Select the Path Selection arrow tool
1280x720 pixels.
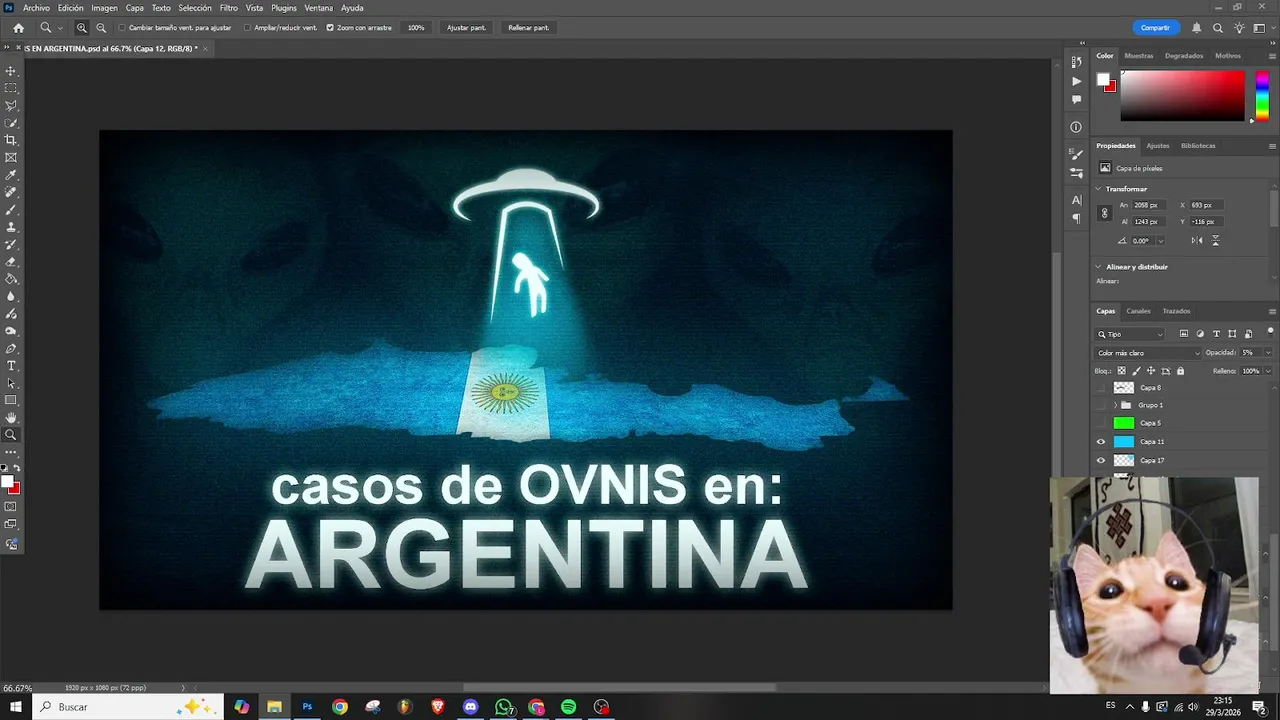pos(11,383)
